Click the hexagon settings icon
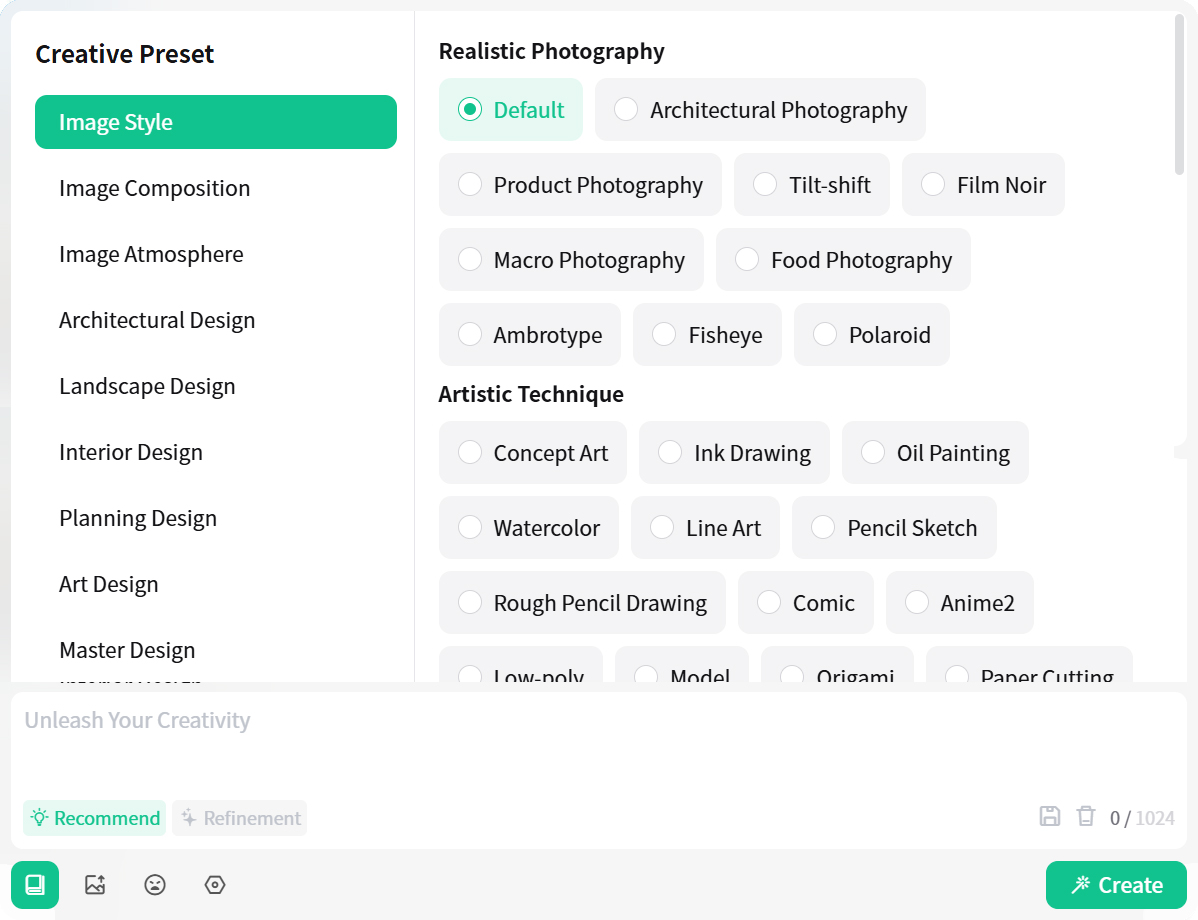 point(215,885)
